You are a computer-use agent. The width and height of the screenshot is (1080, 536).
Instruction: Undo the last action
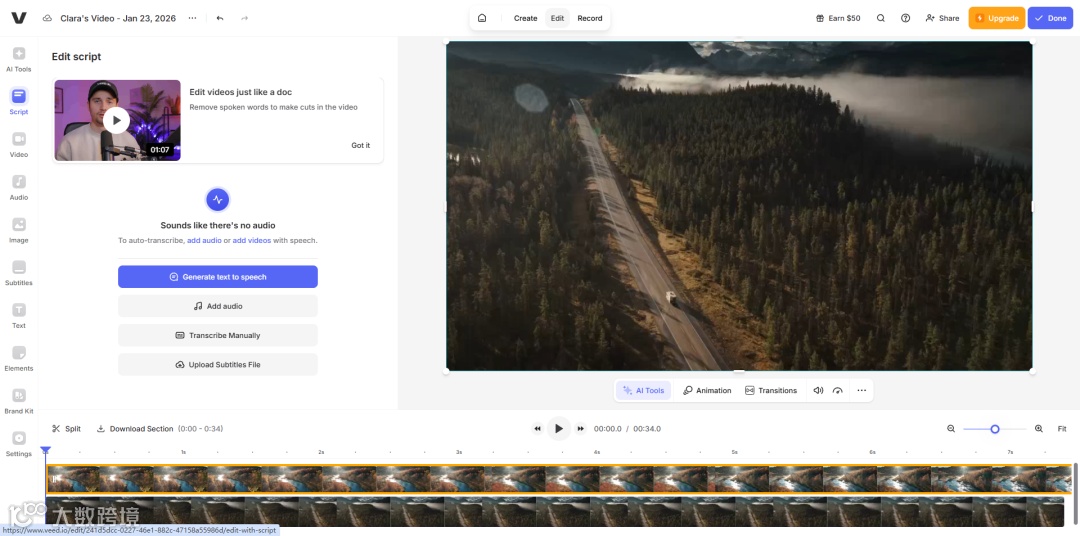click(220, 18)
